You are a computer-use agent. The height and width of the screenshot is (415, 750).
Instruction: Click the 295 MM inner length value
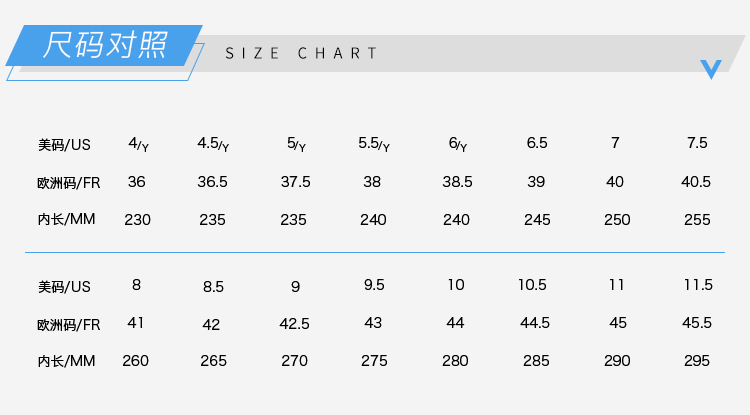[x=697, y=361]
